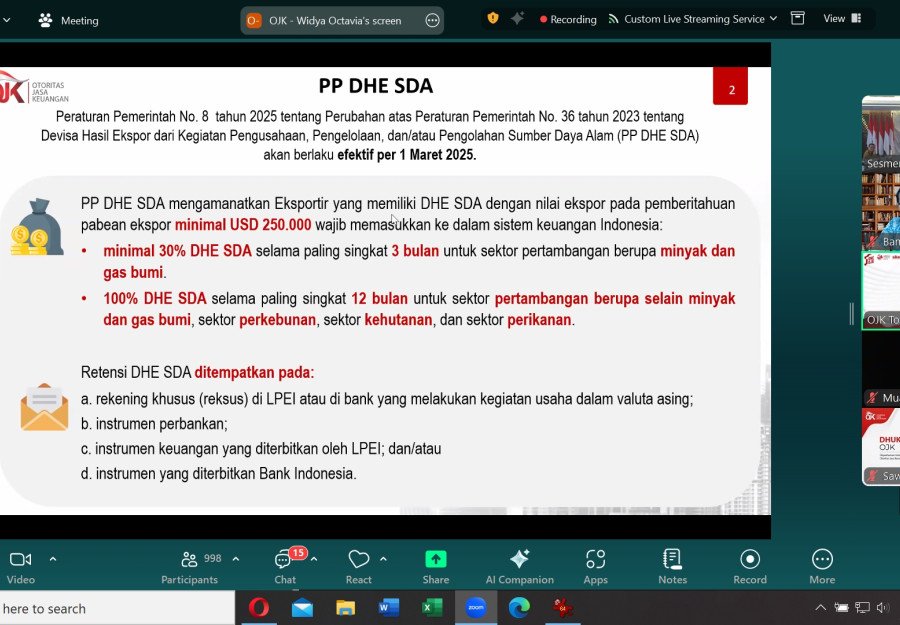Open the Participants panel
Screen dimensions: 900x625
click(189, 566)
